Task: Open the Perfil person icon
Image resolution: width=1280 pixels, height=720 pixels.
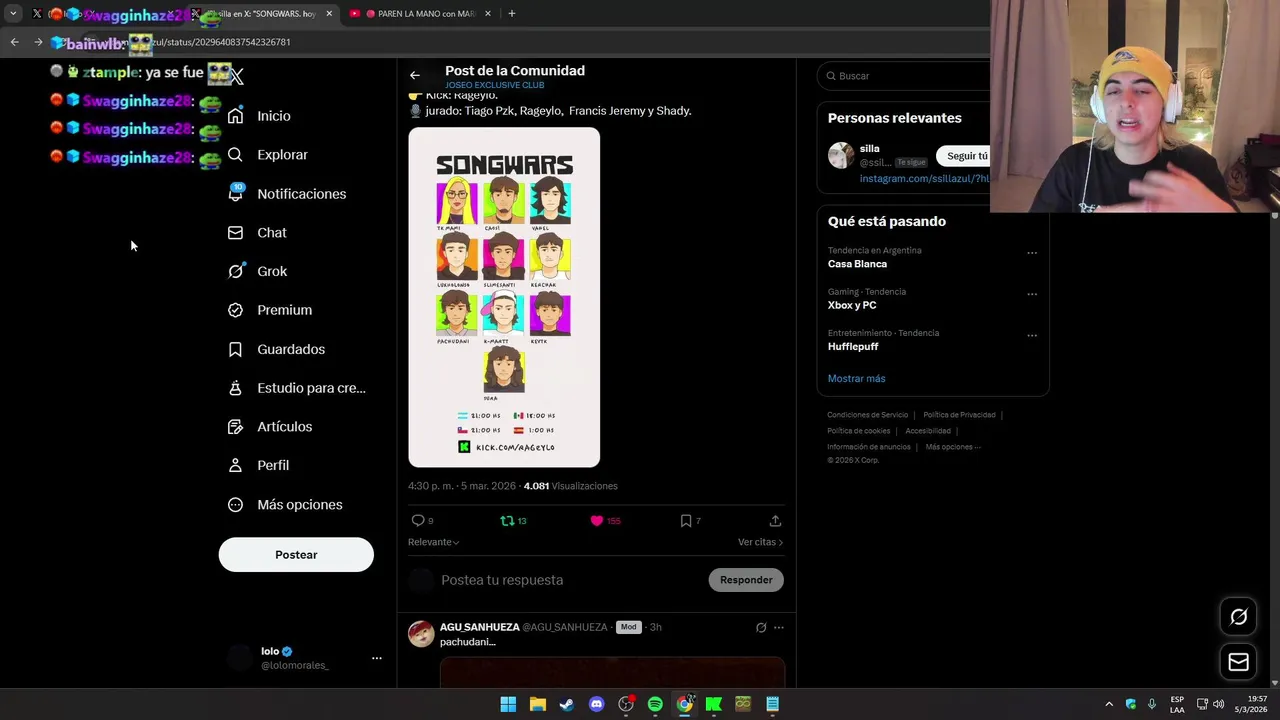Action: pyautogui.click(x=235, y=465)
